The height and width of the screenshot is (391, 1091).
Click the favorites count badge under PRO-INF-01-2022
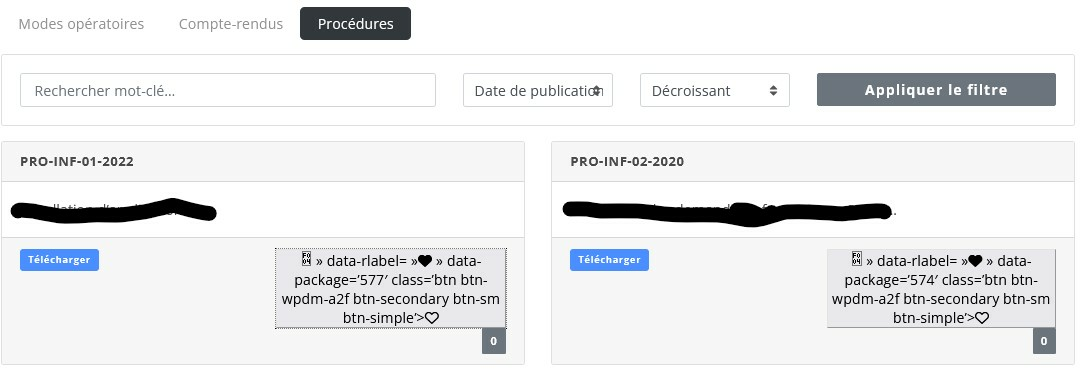494,341
